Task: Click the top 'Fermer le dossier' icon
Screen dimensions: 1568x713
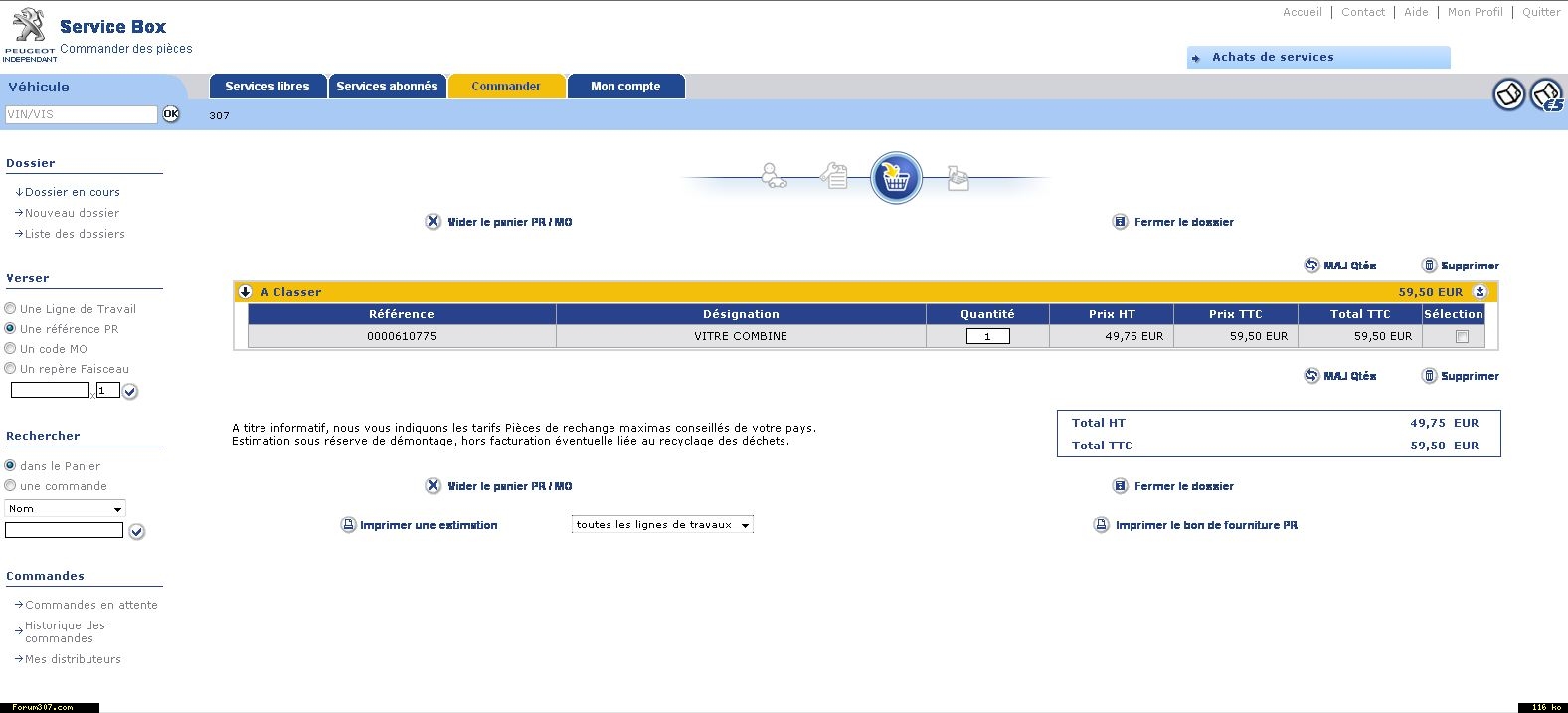Action: pyautogui.click(x=1120, y=222)
